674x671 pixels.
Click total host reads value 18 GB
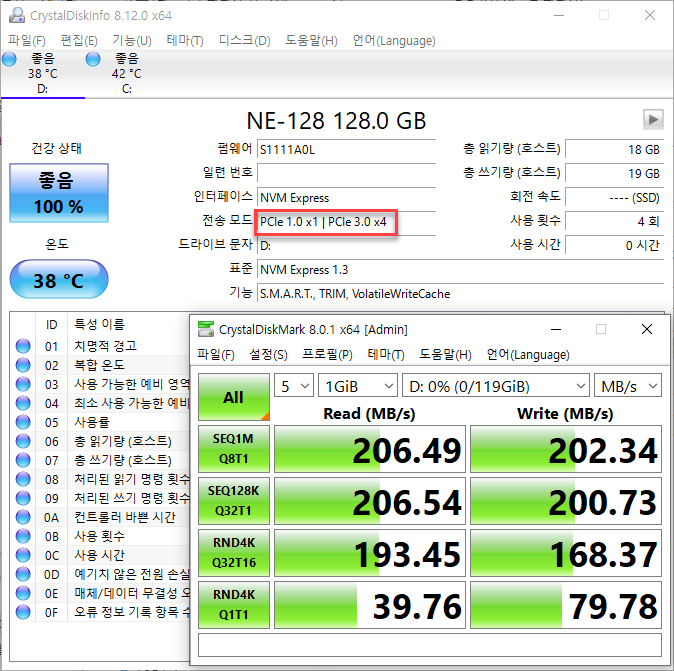click(615, 150)
